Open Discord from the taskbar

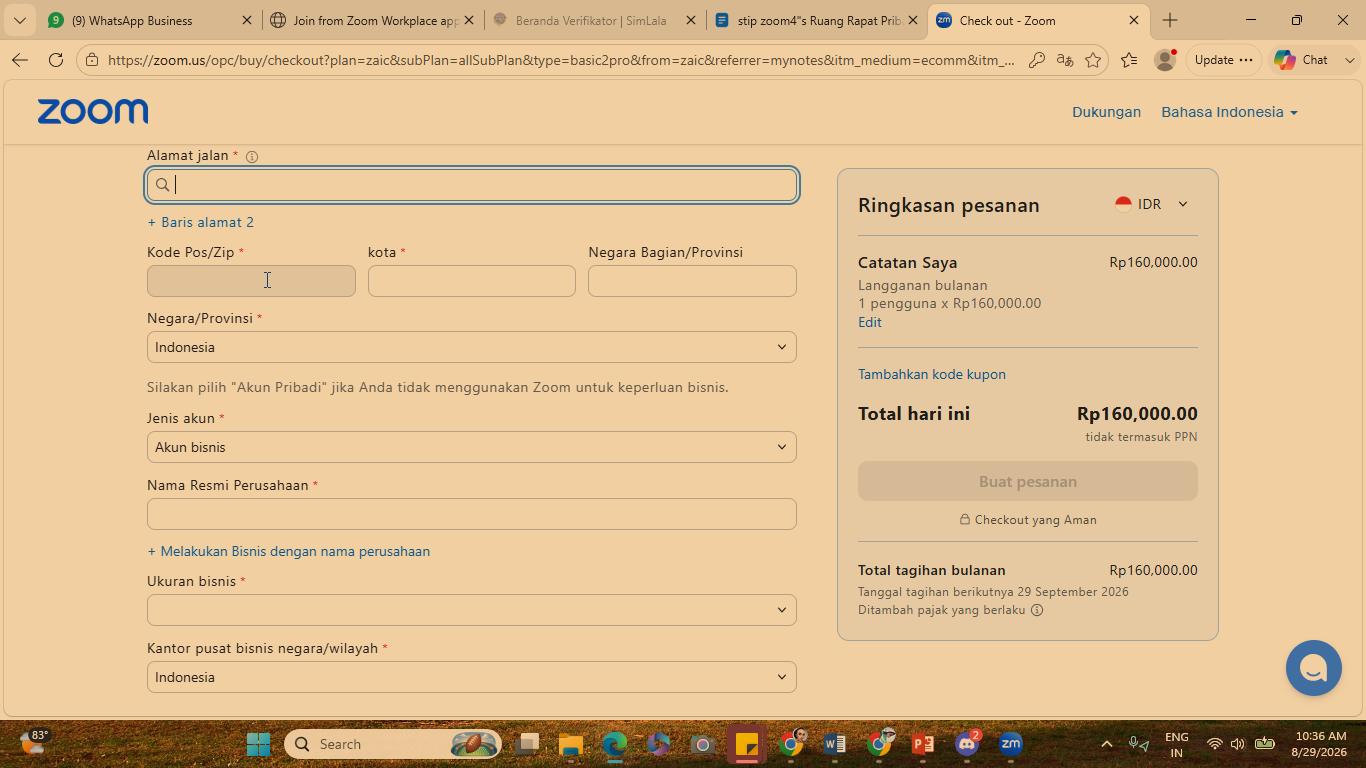(967, 744)
